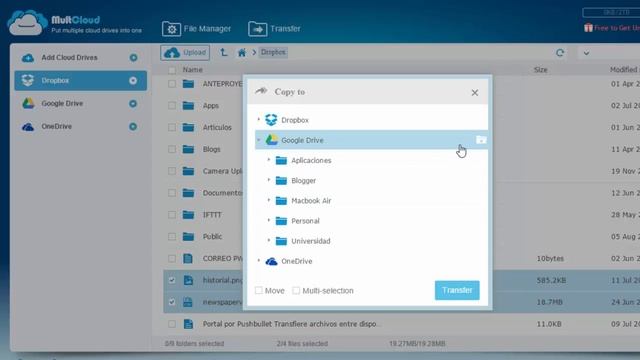Click the Blogs folder icon
This screenshot has height=360, width=640.
click(188, 149)
